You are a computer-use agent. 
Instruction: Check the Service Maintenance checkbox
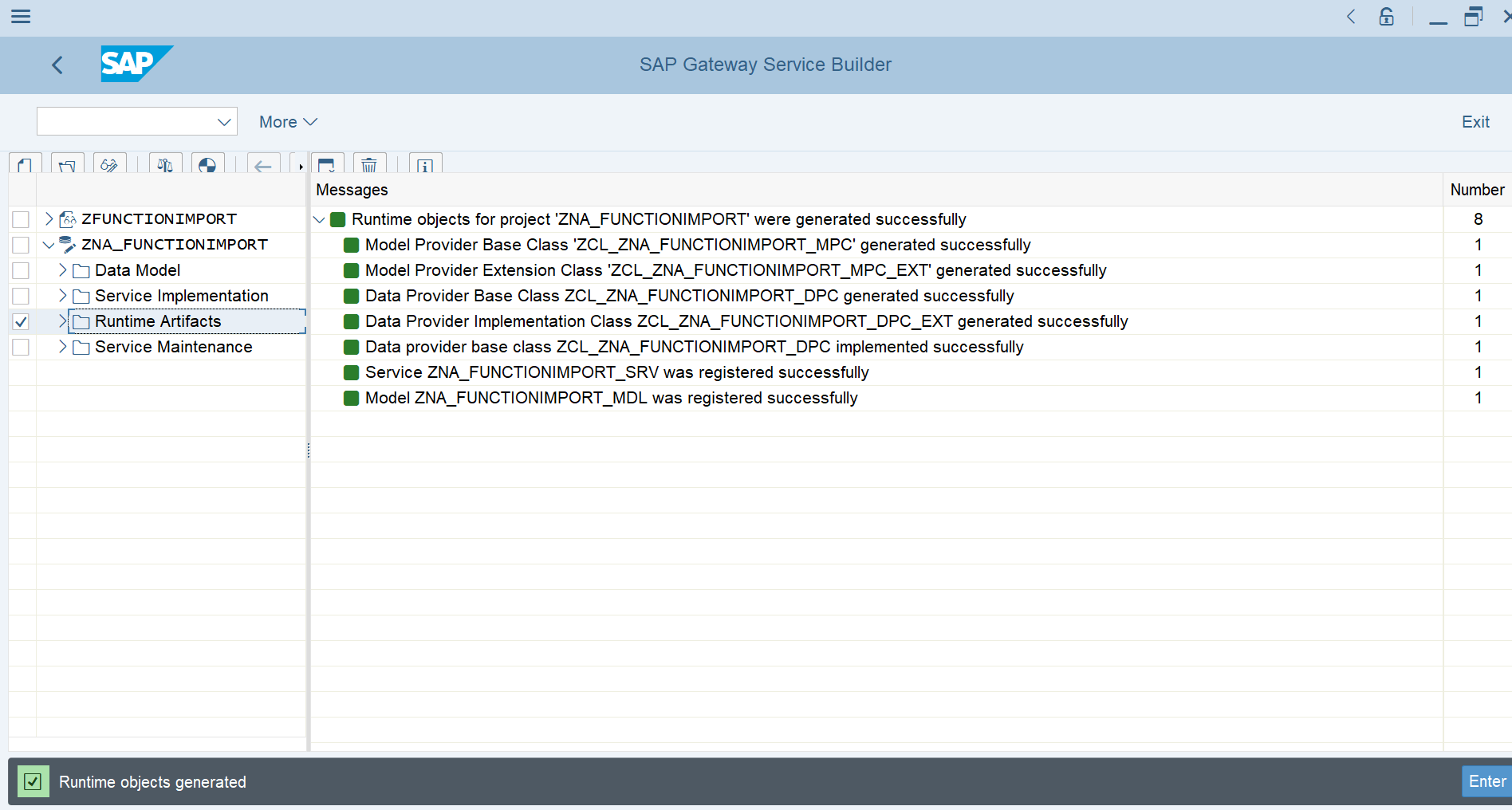tap(20, 347)
